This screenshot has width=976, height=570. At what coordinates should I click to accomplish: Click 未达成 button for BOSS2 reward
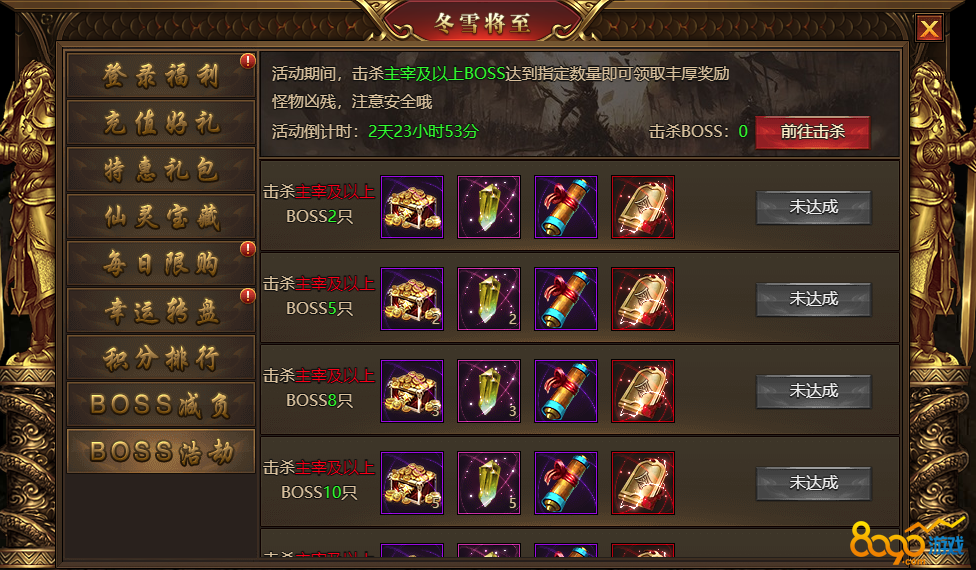(814, 207)
